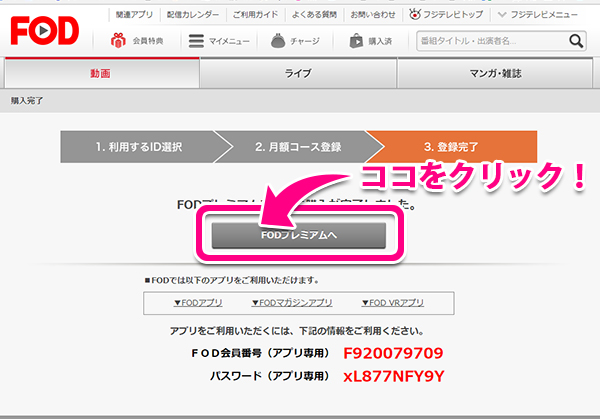The width and height of the screenshot is (600, 419).
Task: Open お問い合わせ link
Action: click(373, 15)
